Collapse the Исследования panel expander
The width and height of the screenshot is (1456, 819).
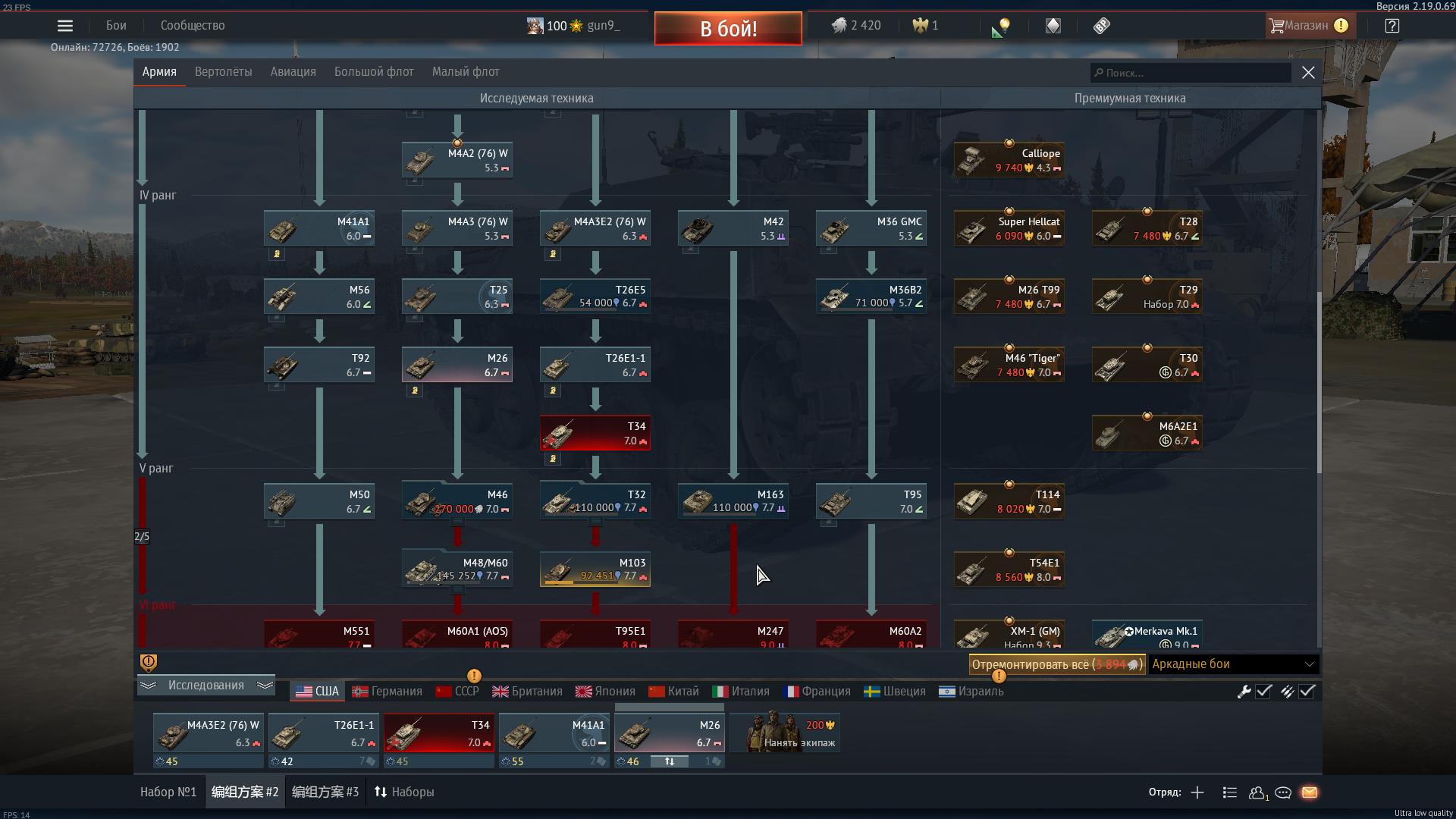click(206, 686)
